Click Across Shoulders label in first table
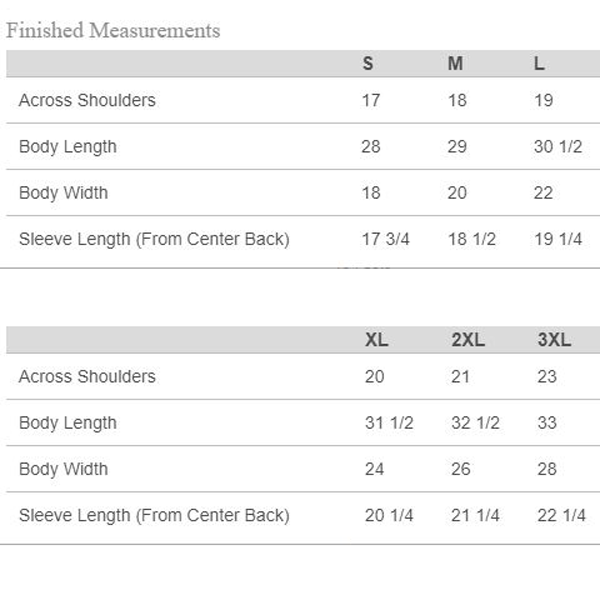Image resolution: width=600 pixels, height=600 pixels. (x=87, y=100)
